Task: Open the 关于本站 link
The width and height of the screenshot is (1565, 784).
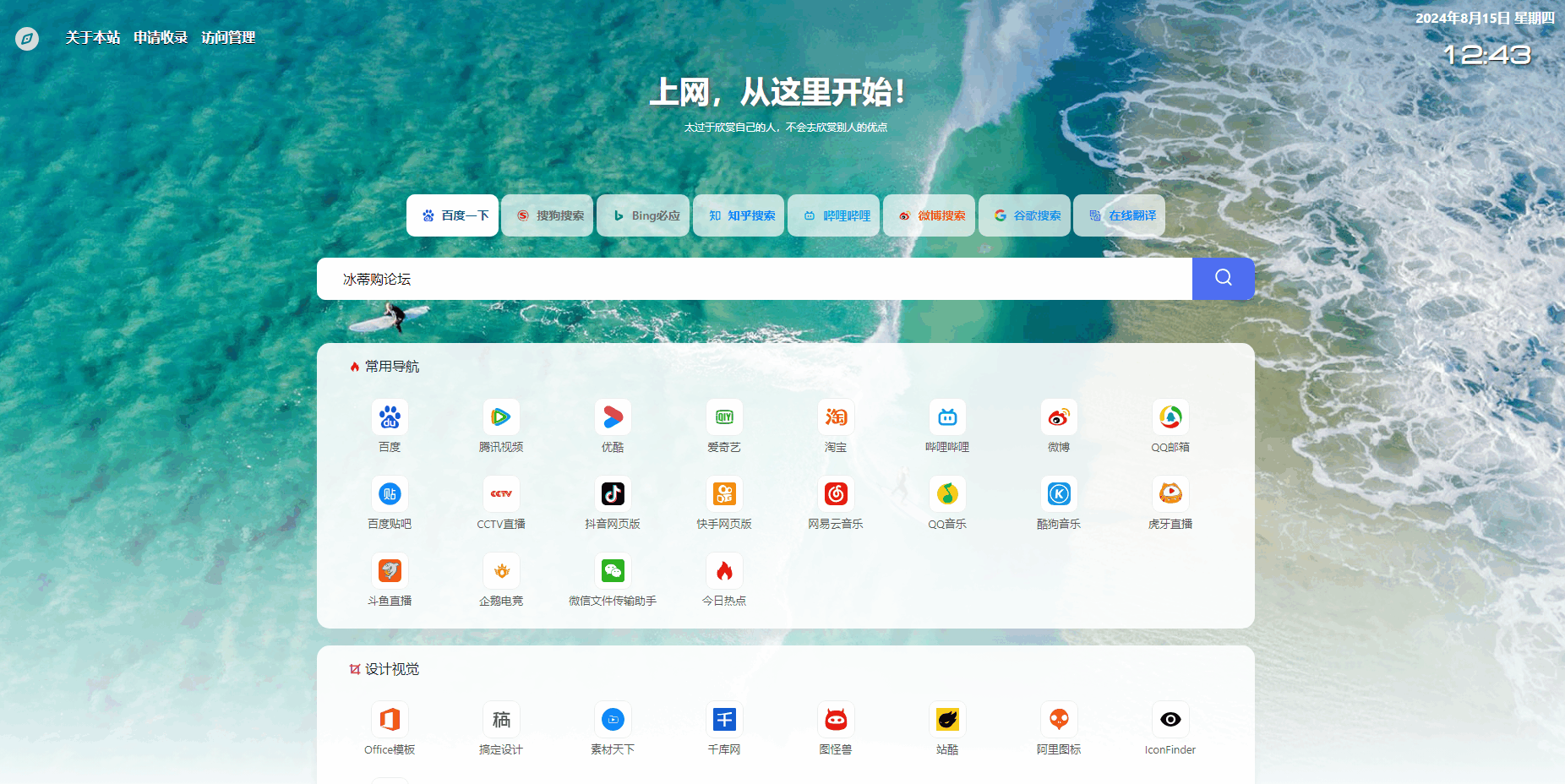Action: click(x=93, y=37)
